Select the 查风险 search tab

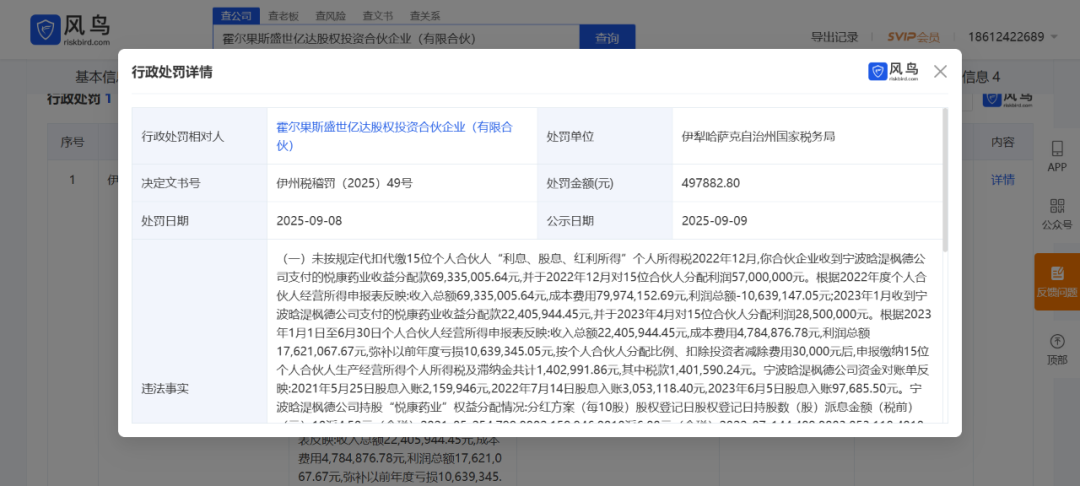[330, 16]
